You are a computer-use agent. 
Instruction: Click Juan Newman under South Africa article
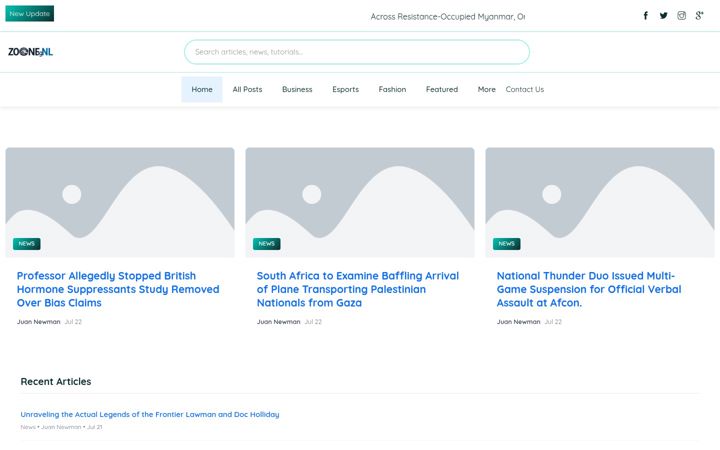click(x=278, y=322)
